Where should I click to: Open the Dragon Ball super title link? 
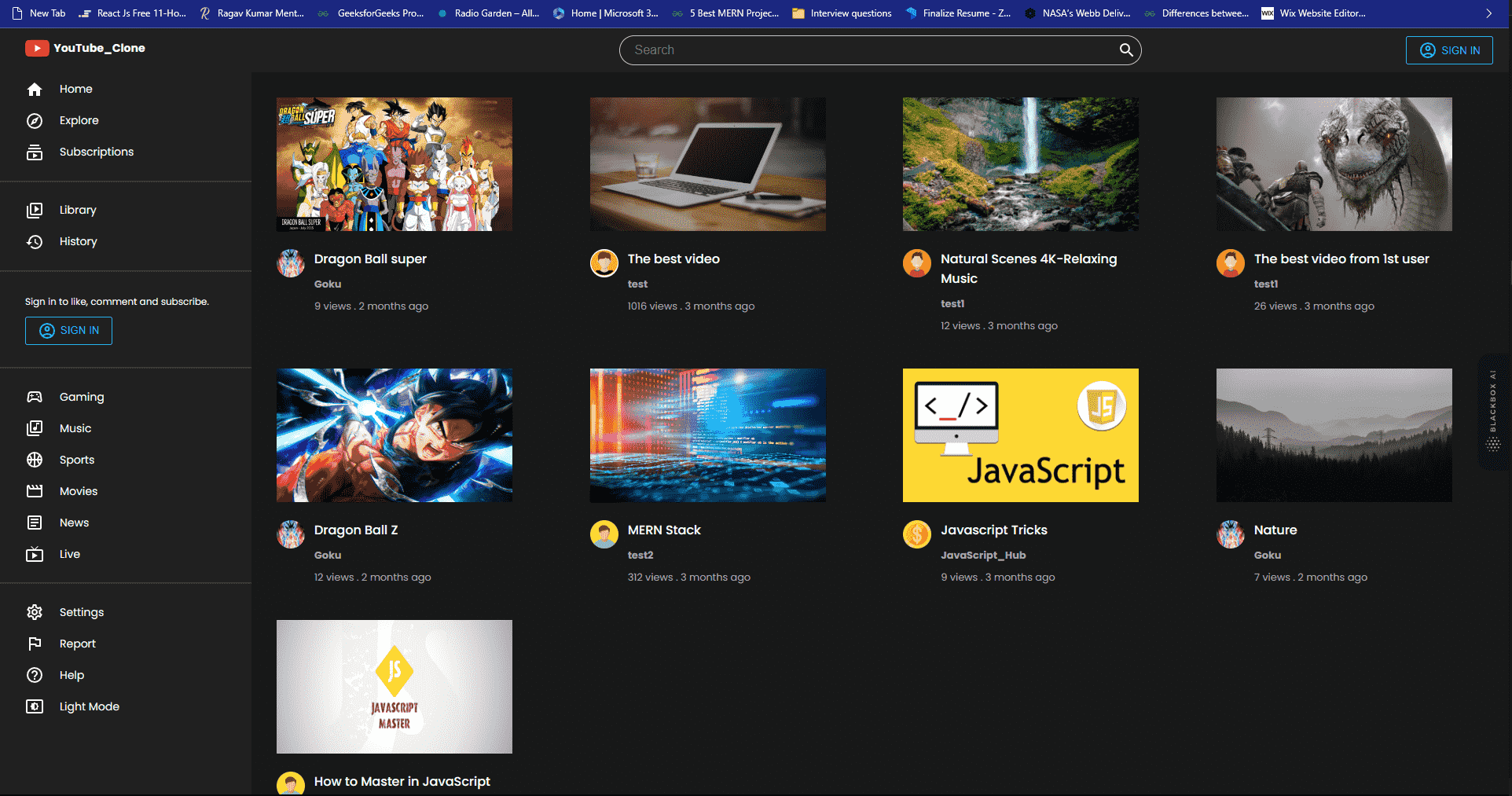pos(370,259)
